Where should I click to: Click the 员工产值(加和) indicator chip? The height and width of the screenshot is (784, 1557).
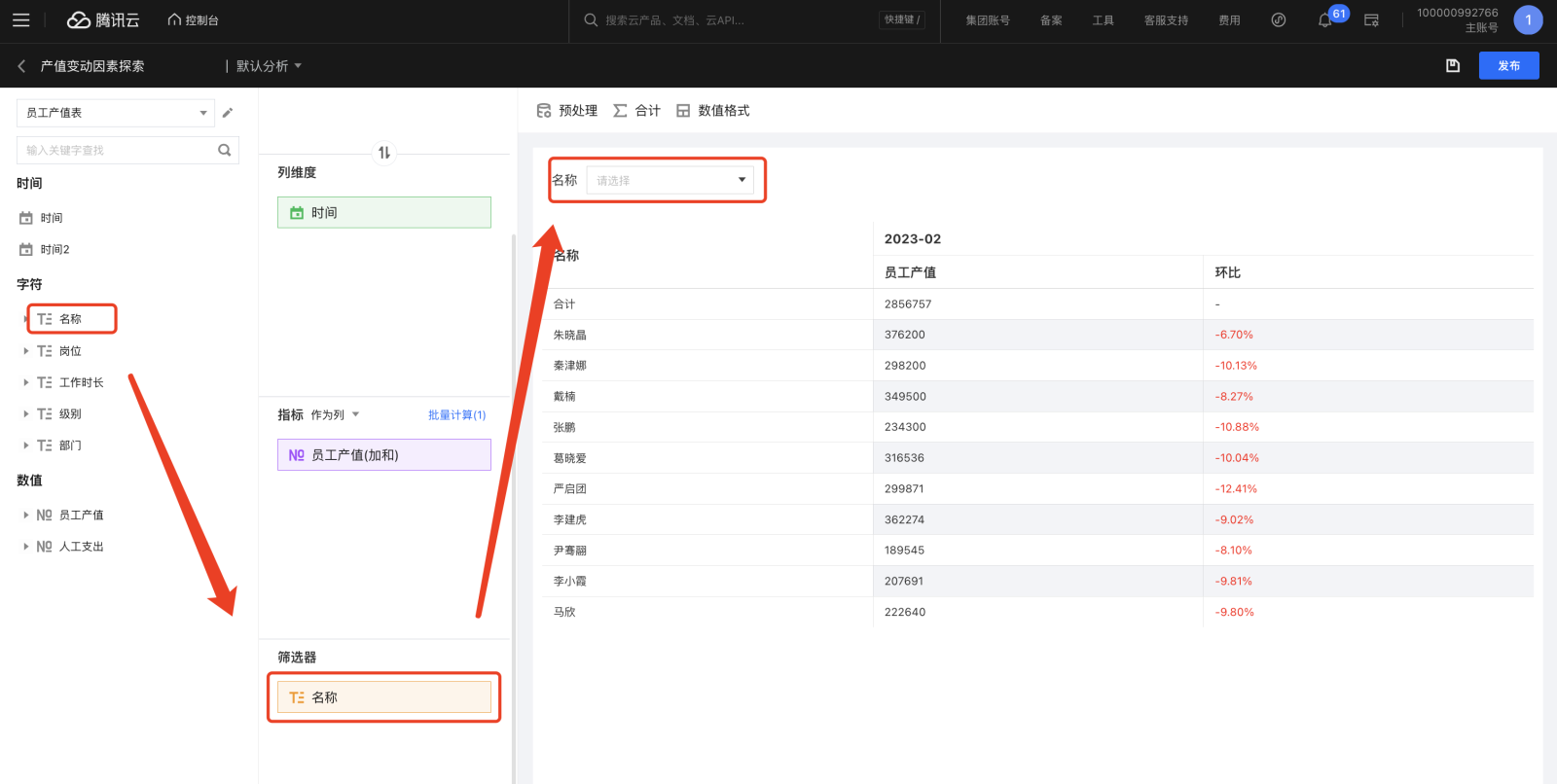coord(384,455)
